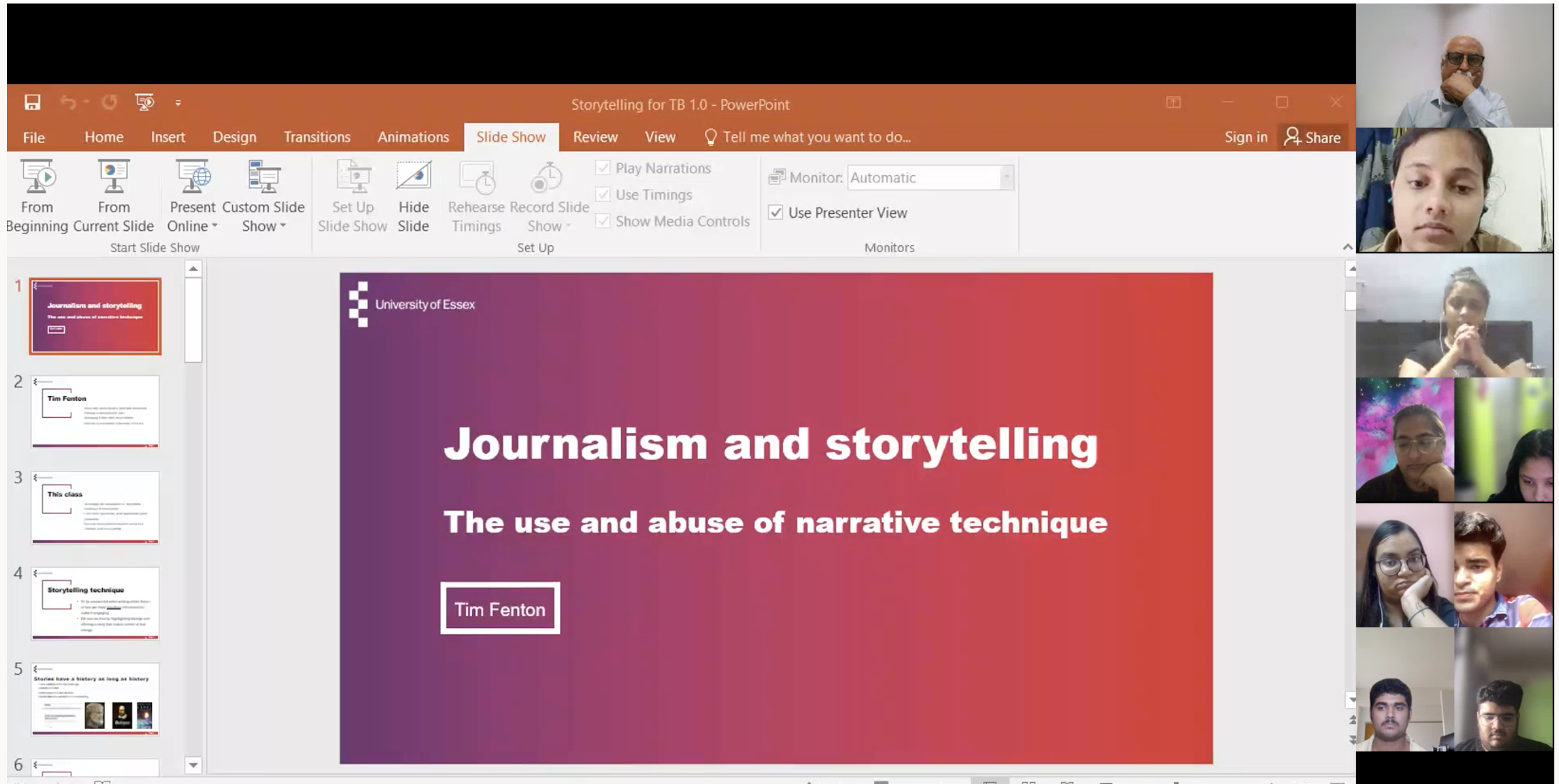1559x784 pixels.
Task: Click slide panel scroll up arrow
Action: (193, 269)
